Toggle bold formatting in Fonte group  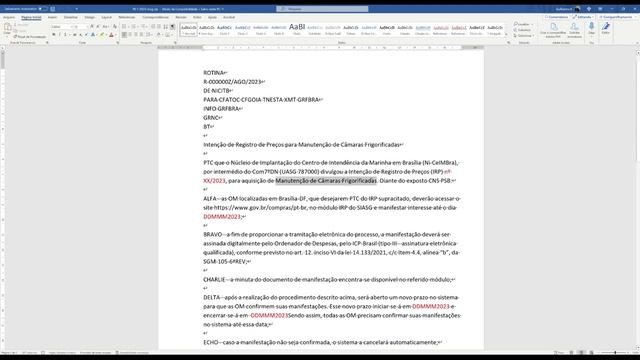pyautogui.click(x=53, y=35)
